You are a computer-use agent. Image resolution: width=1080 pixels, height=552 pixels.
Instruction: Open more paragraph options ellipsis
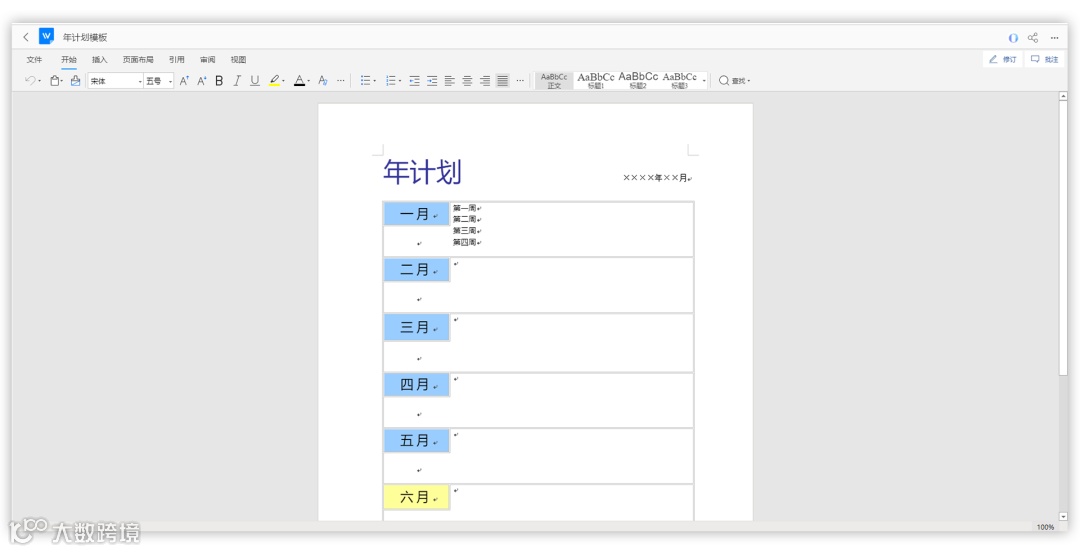[520, 81]
